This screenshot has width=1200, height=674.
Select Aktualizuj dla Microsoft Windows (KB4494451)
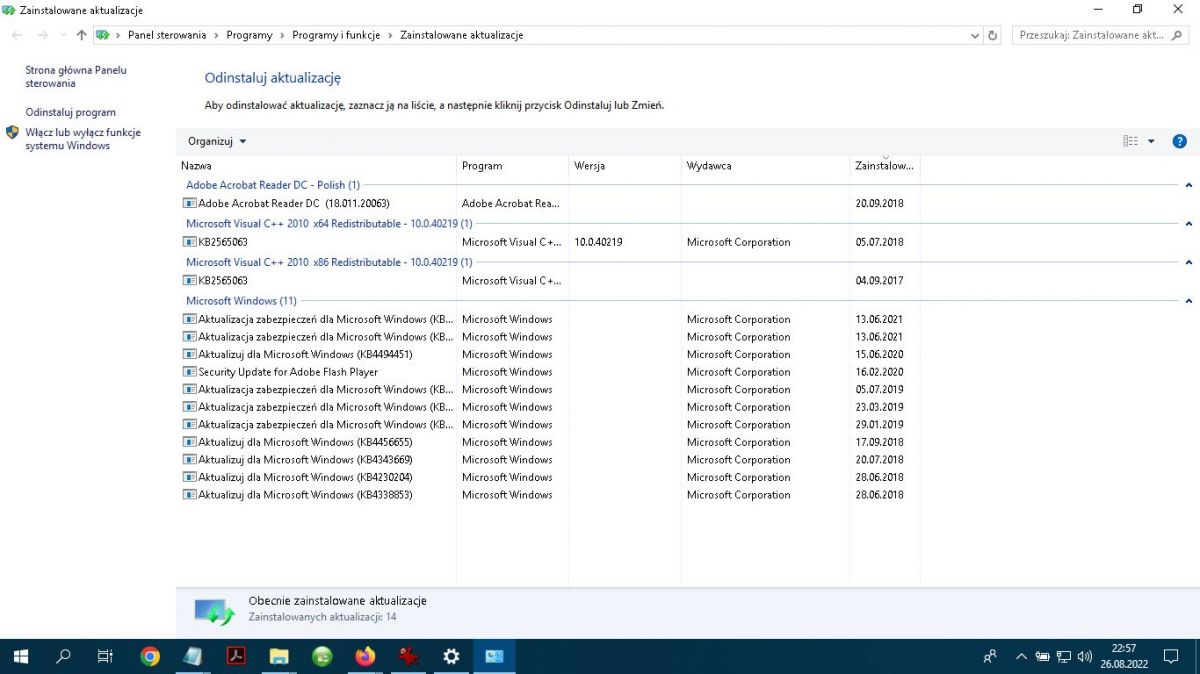(548, 354)
